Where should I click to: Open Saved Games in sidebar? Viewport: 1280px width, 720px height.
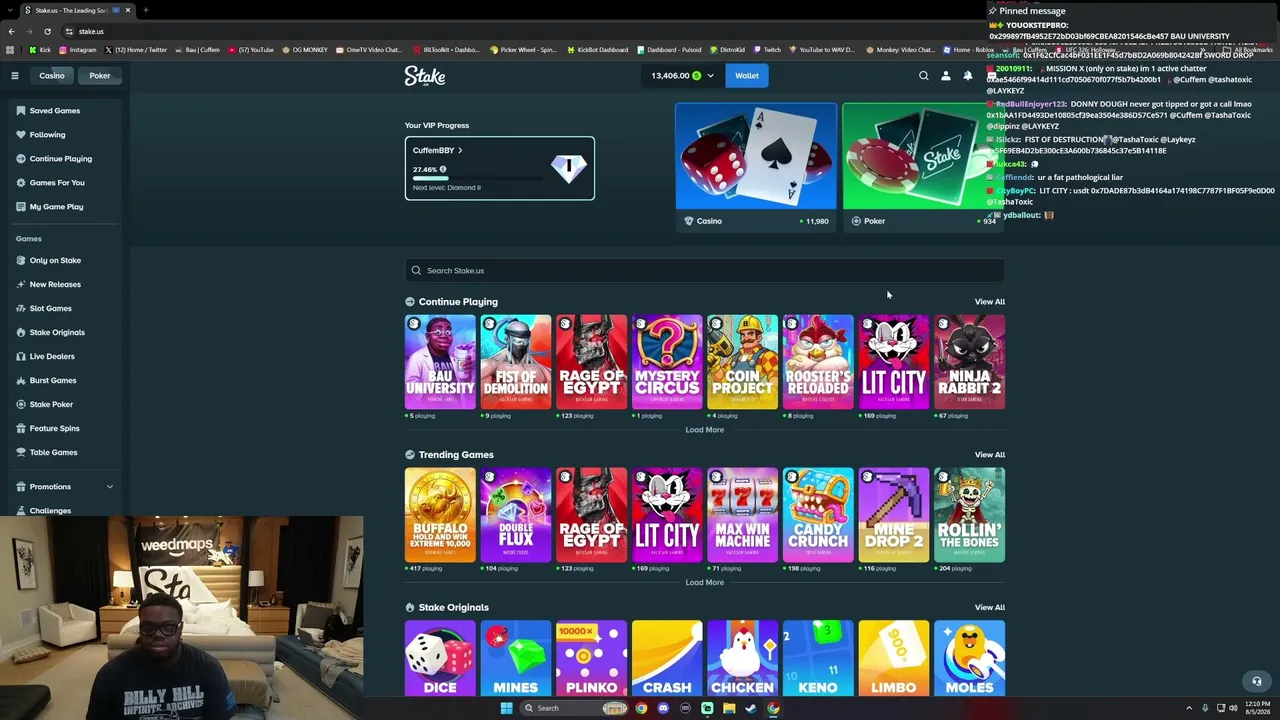click(65, 111)
